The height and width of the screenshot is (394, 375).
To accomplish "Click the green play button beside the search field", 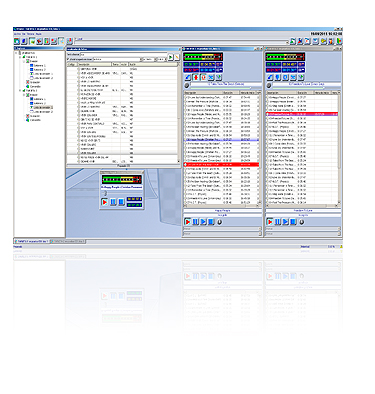I will 170,57.
